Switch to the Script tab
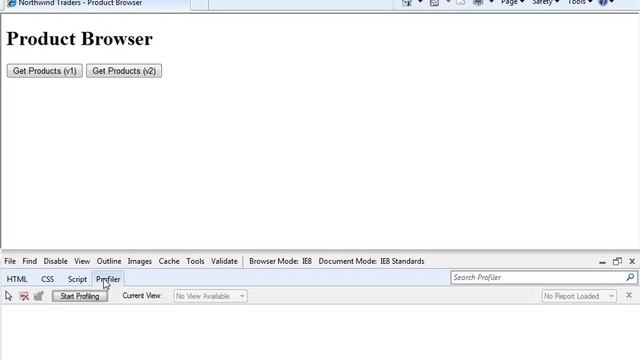 77,279
